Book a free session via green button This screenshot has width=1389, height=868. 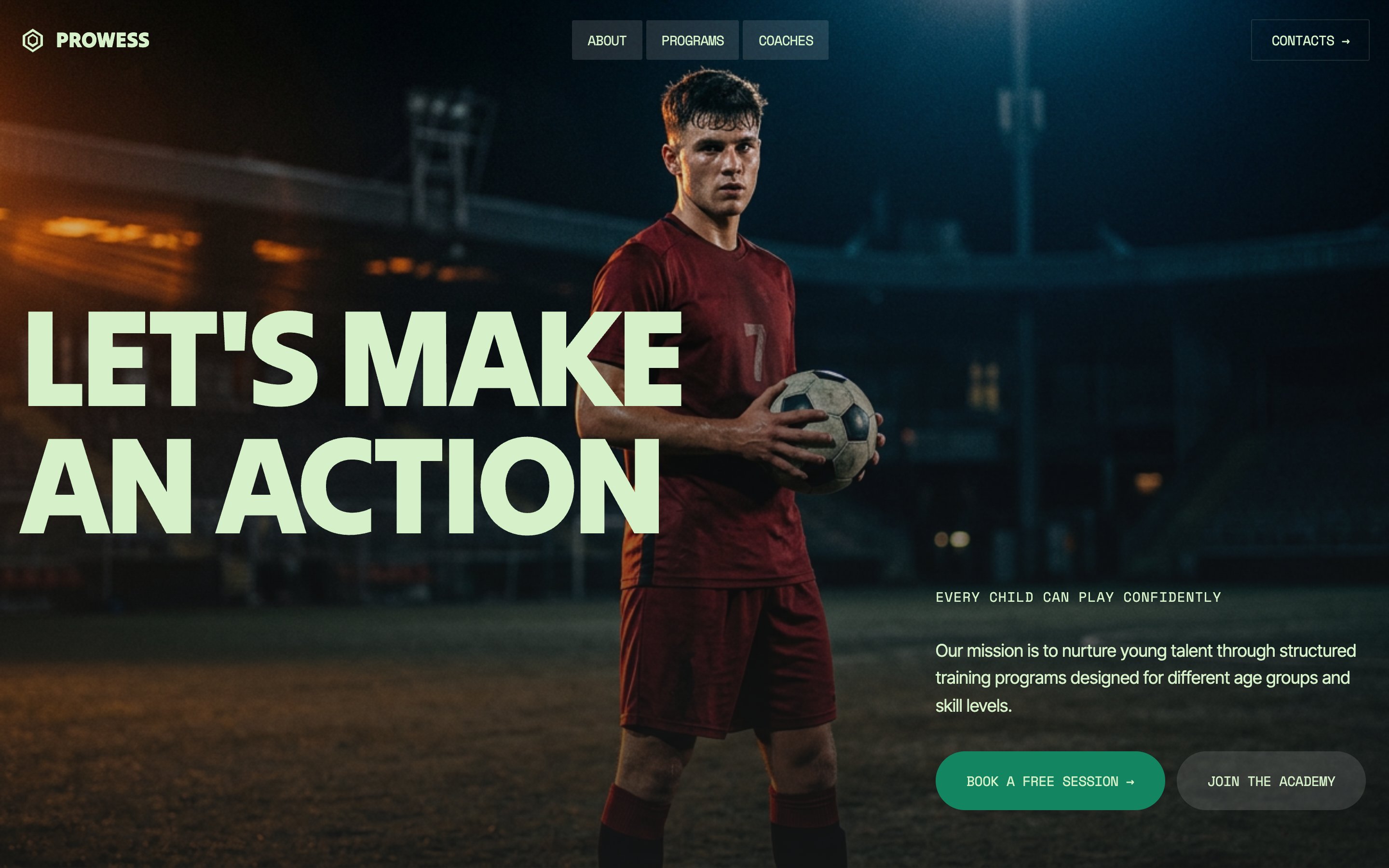click(x=1050, y=781)
